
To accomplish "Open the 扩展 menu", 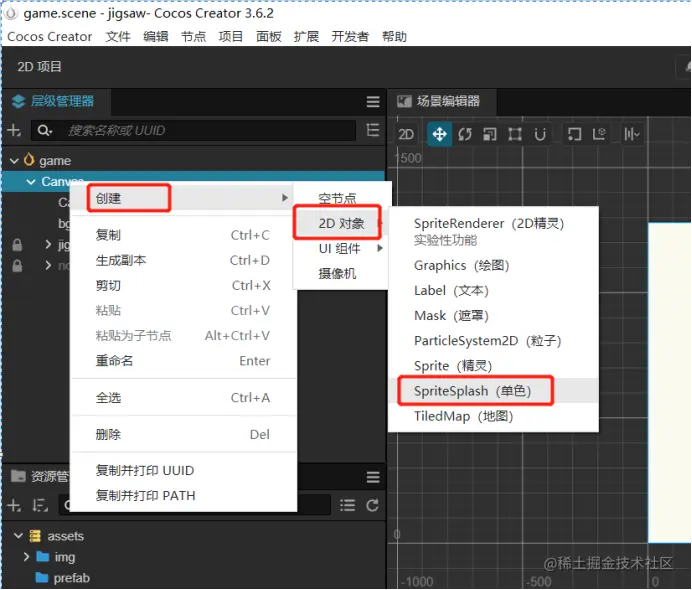I will (306, 36).
